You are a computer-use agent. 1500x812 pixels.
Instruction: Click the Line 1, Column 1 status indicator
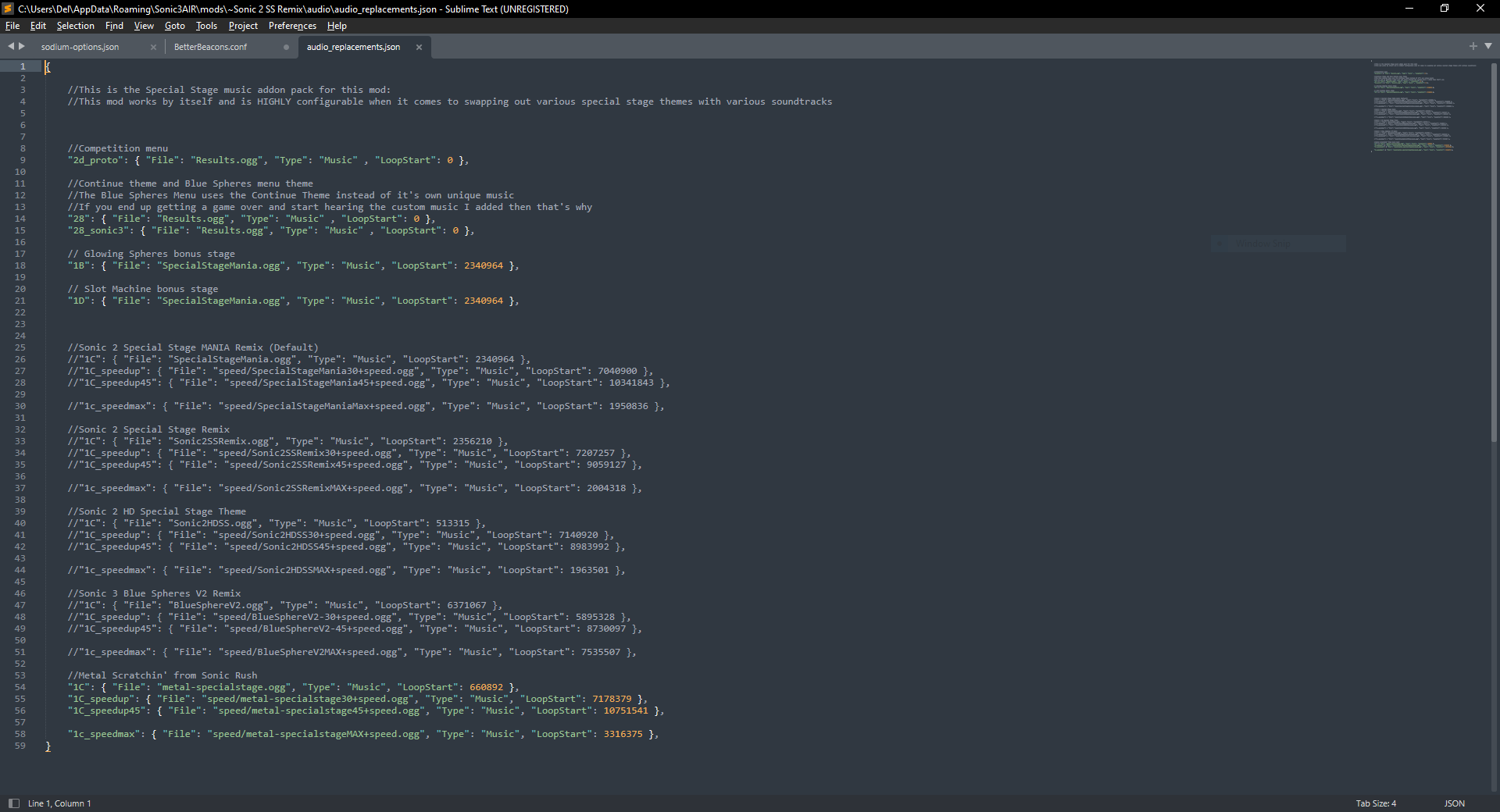[x=60, y=803]
